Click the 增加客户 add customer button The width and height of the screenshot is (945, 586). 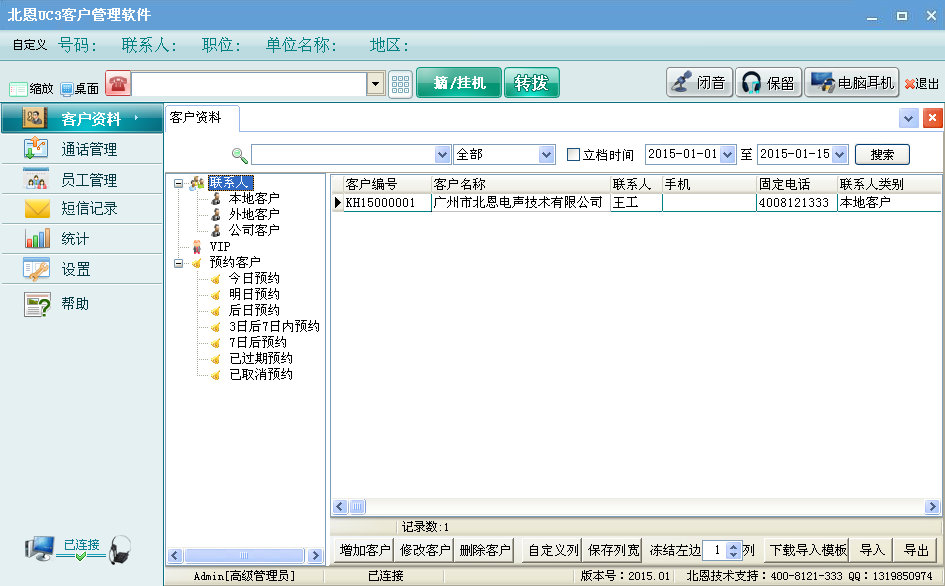click(363, 550)
